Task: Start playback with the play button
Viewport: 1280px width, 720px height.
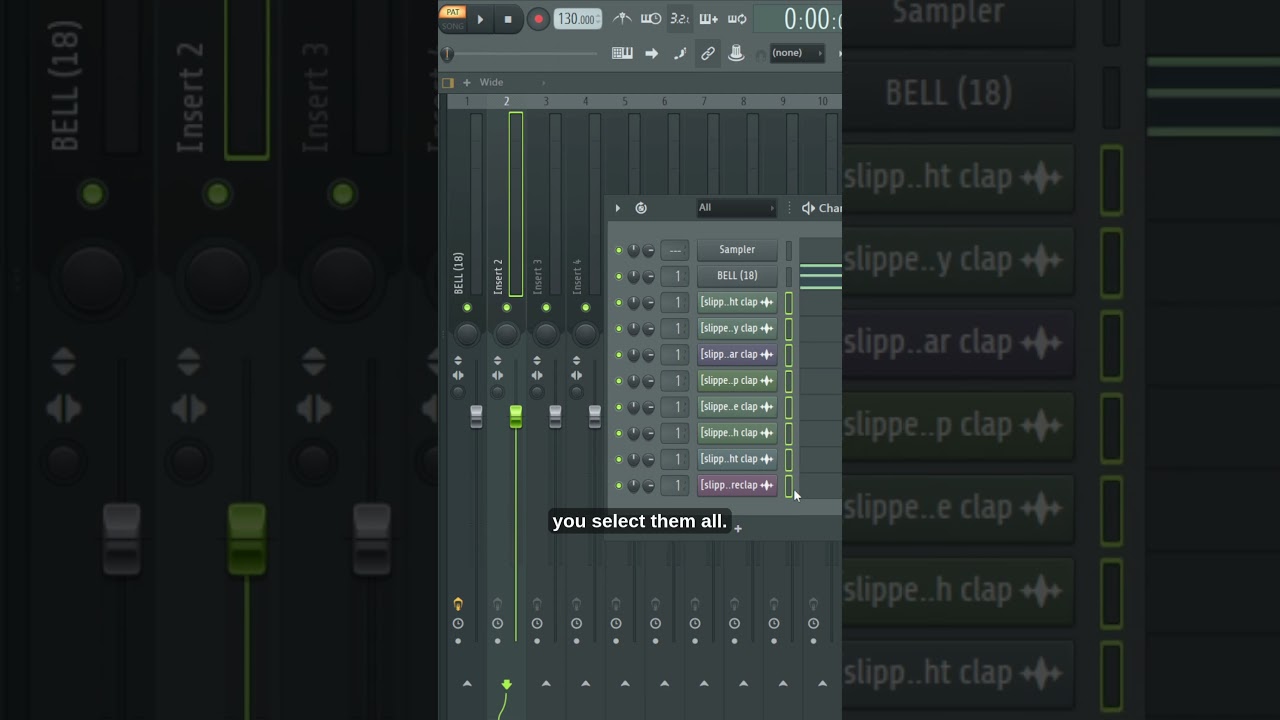Action: (480, 19)
